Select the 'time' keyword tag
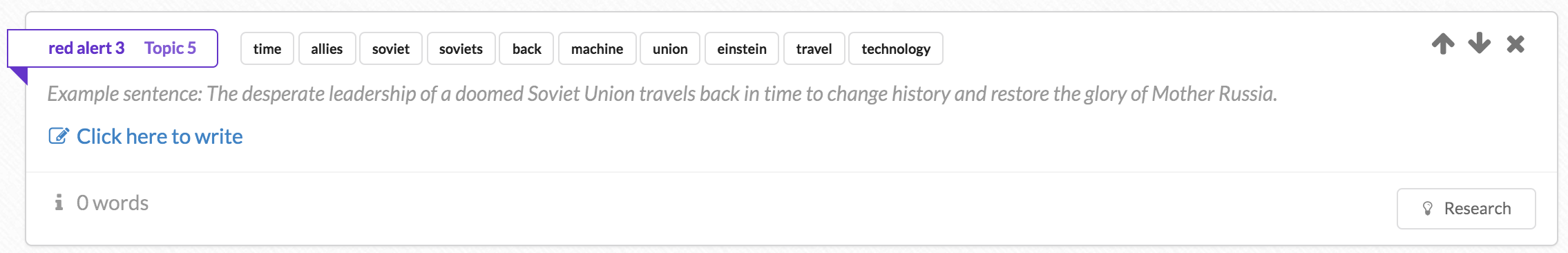Image resolution: width=1568 pixels, height=253 pixels. (267, 48)
